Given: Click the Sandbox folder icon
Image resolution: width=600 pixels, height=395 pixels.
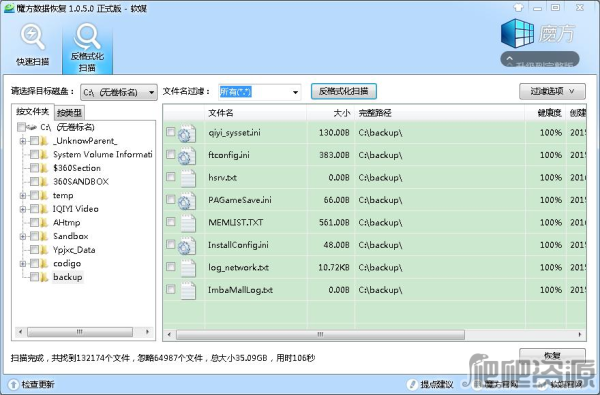Looking at the screenshot, I should 44,236.
